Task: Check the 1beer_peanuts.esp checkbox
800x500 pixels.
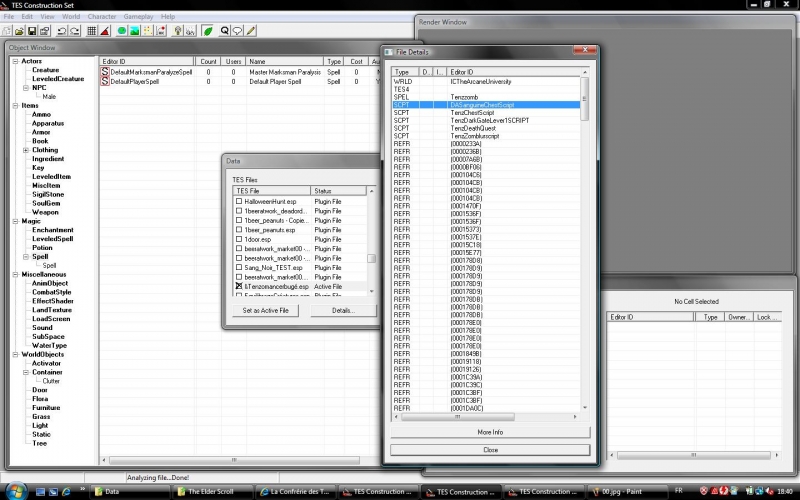Action: click(239, 230)
